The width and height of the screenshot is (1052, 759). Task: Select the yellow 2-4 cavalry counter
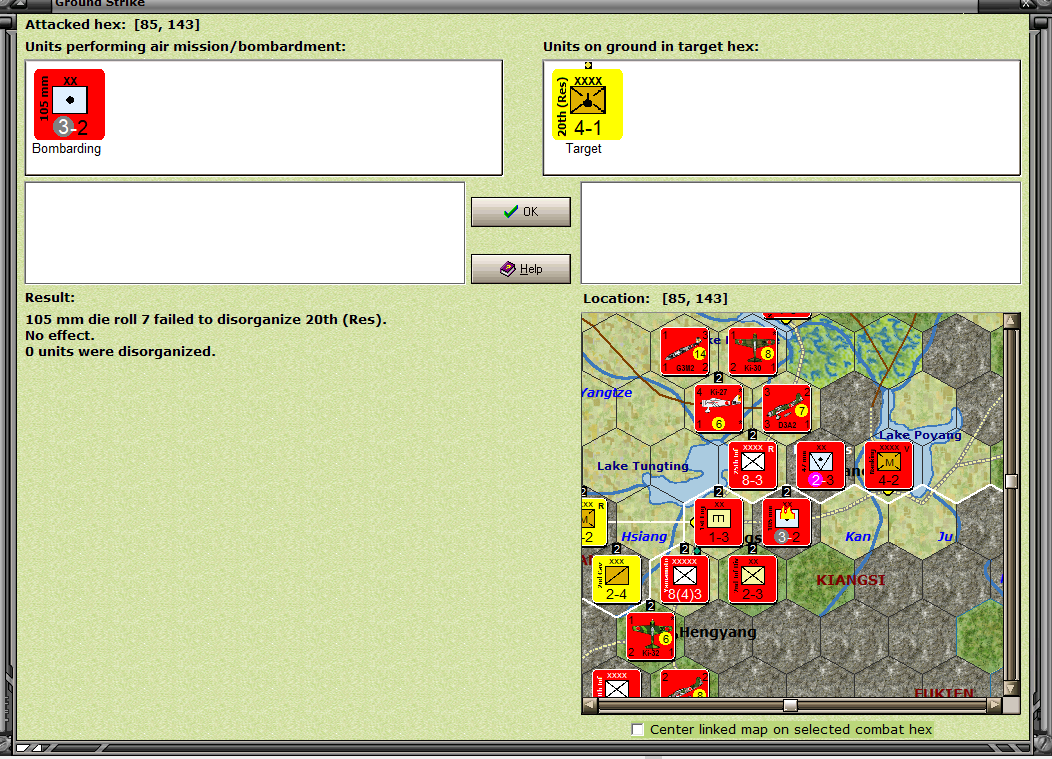point(617,579)
